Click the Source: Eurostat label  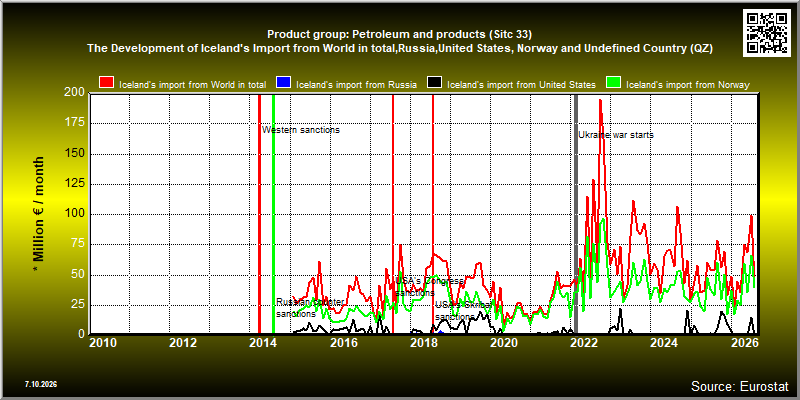click(x=739, y=385)
